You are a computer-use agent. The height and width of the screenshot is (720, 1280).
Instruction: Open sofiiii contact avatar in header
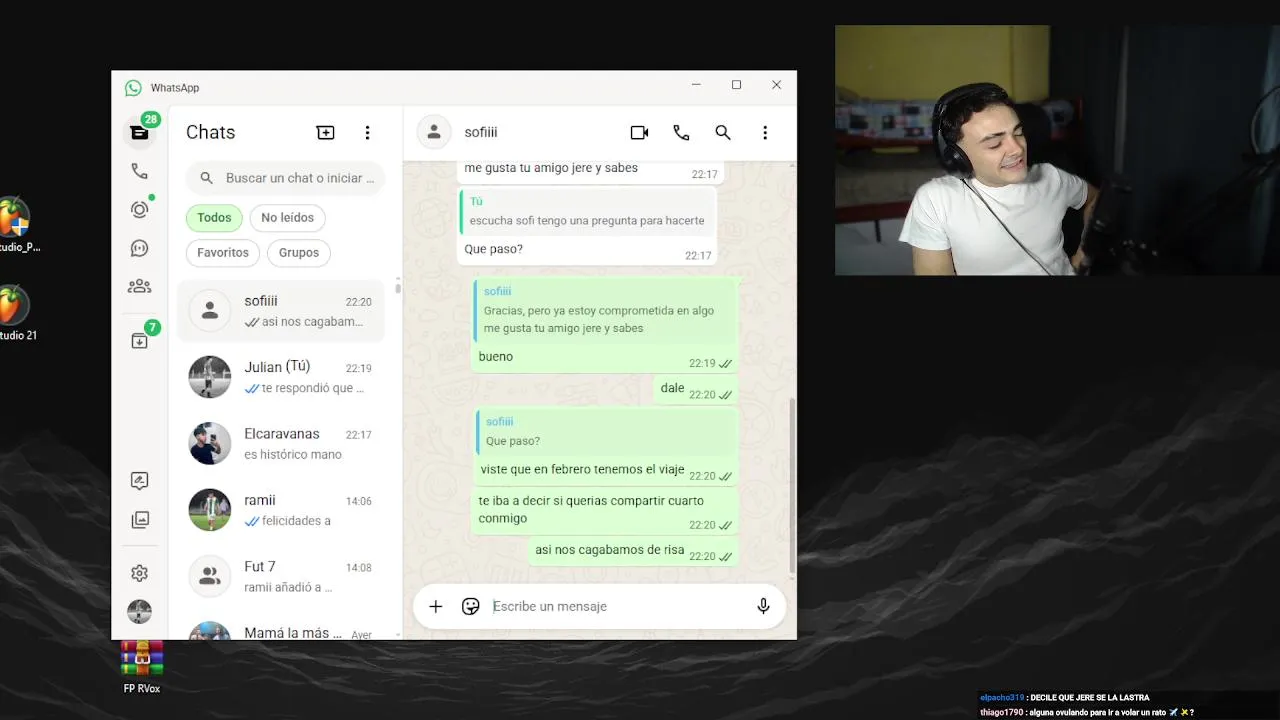[433, 132]
